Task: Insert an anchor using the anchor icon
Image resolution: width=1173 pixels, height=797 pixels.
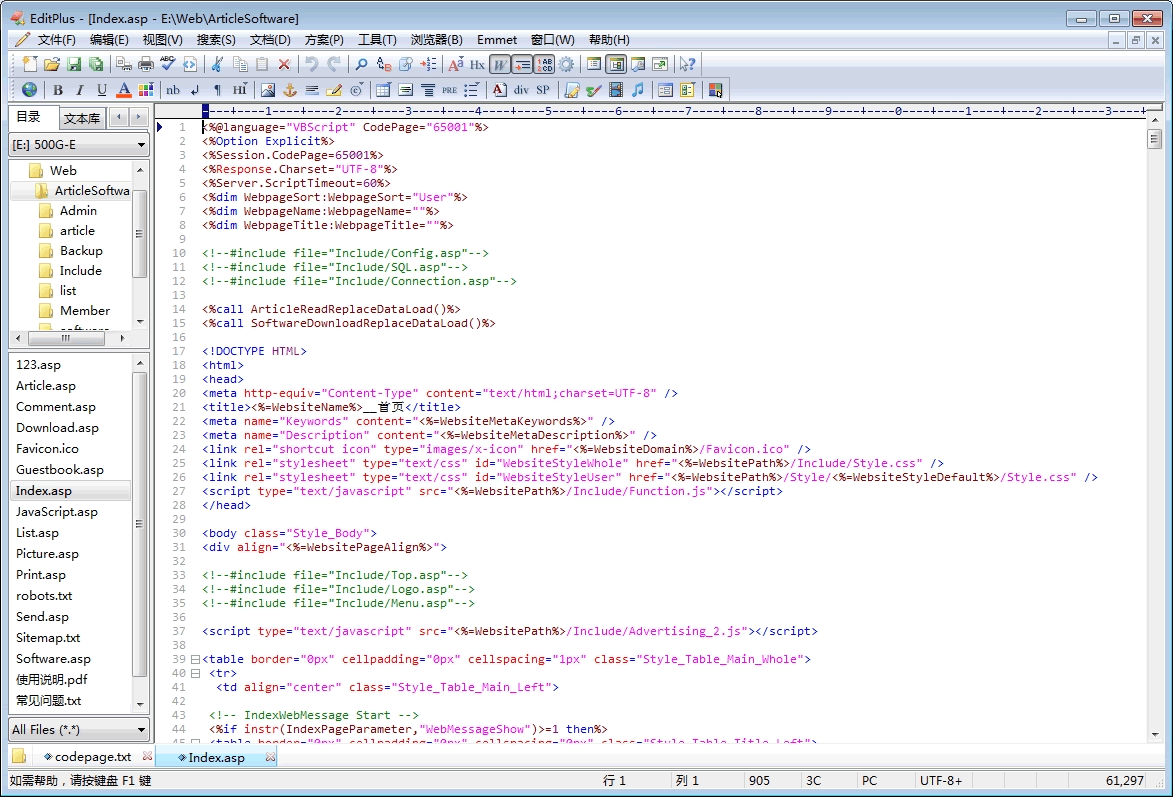Action: pos(290,90)
